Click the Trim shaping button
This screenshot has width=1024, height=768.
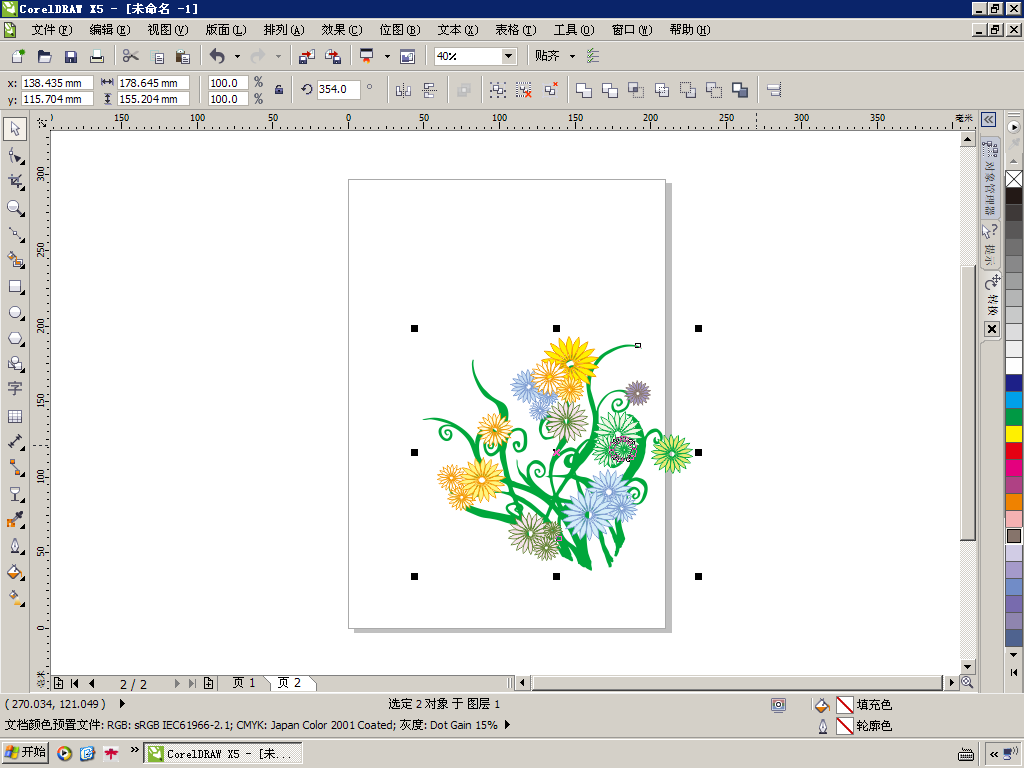pyautogui.click(x=610, y=90)
